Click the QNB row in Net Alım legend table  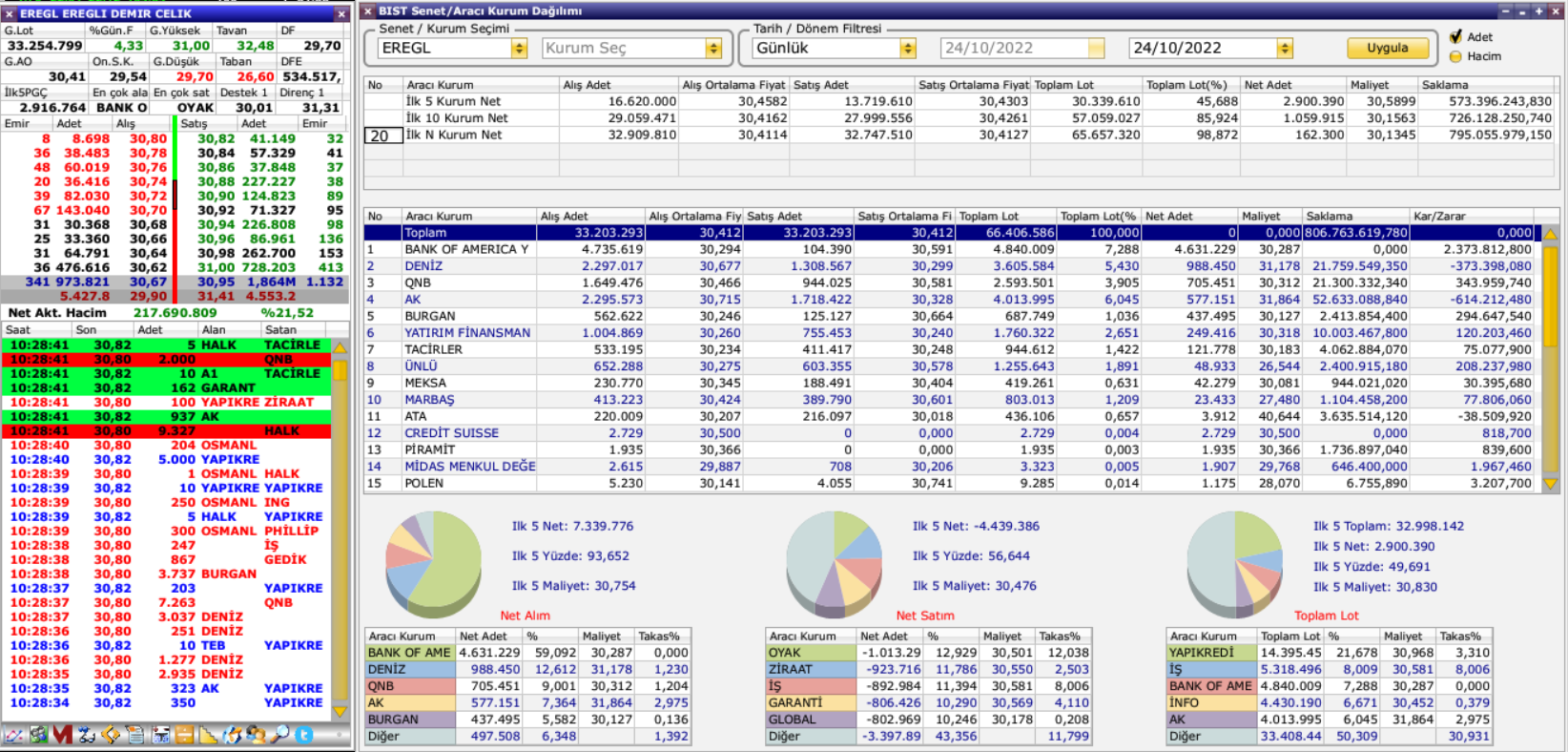pos(527,686)
